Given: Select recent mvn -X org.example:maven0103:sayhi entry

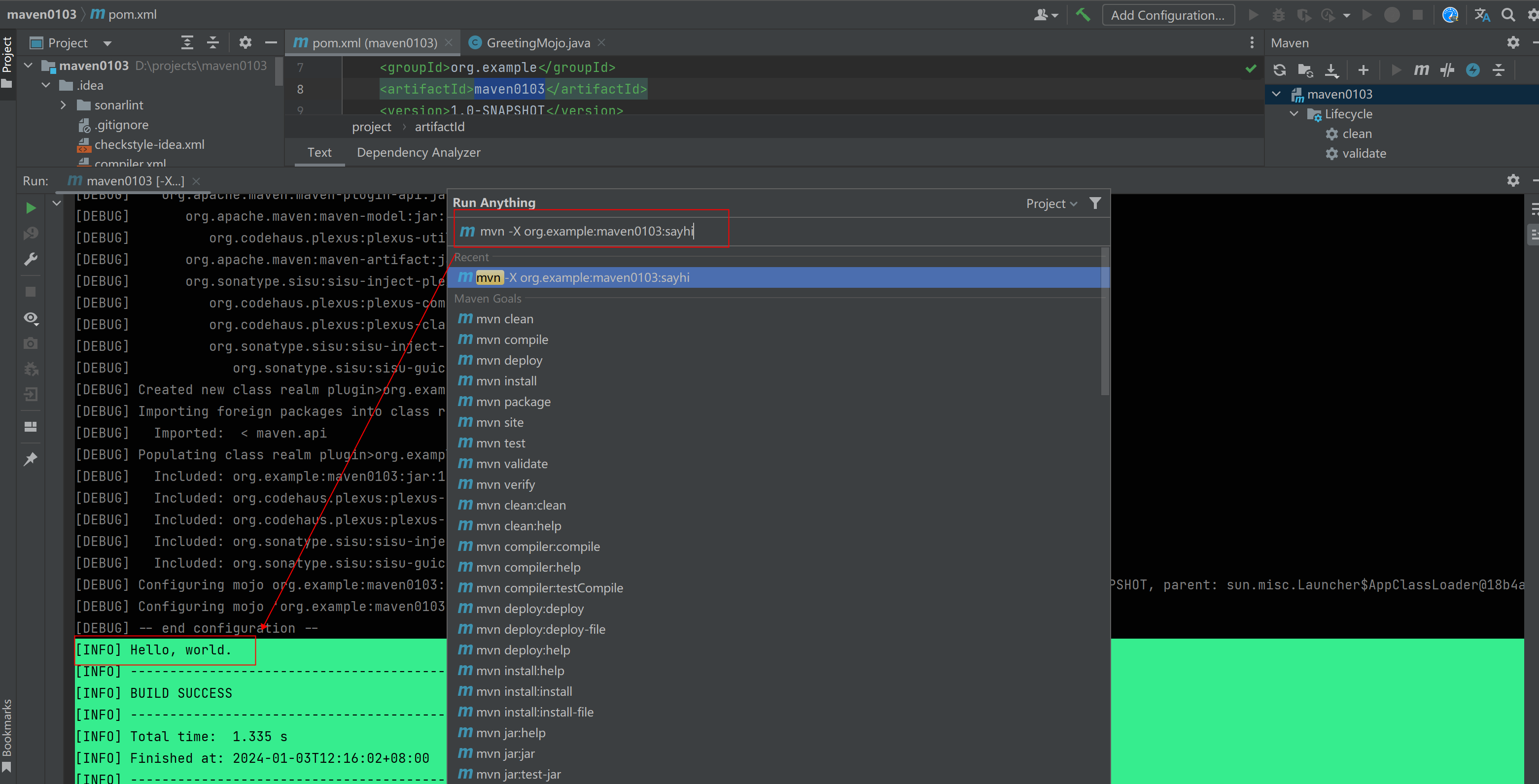Looking at the screenshot, I should [775, 277].
